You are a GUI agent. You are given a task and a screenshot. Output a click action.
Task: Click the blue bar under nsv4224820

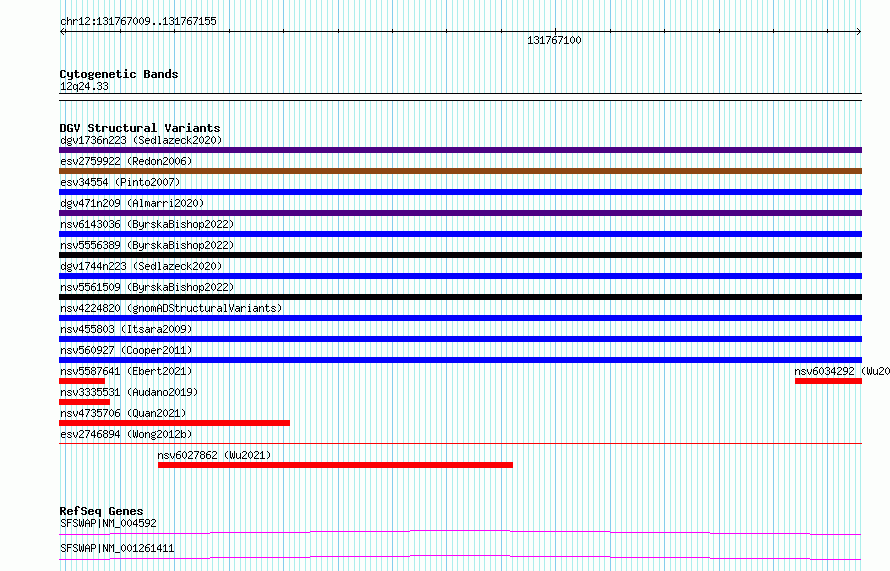[460, 318]
